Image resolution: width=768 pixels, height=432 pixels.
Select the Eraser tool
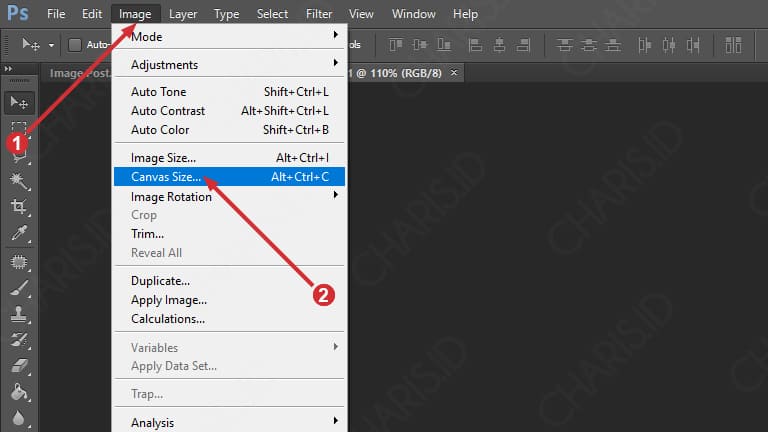click(19, 366)
